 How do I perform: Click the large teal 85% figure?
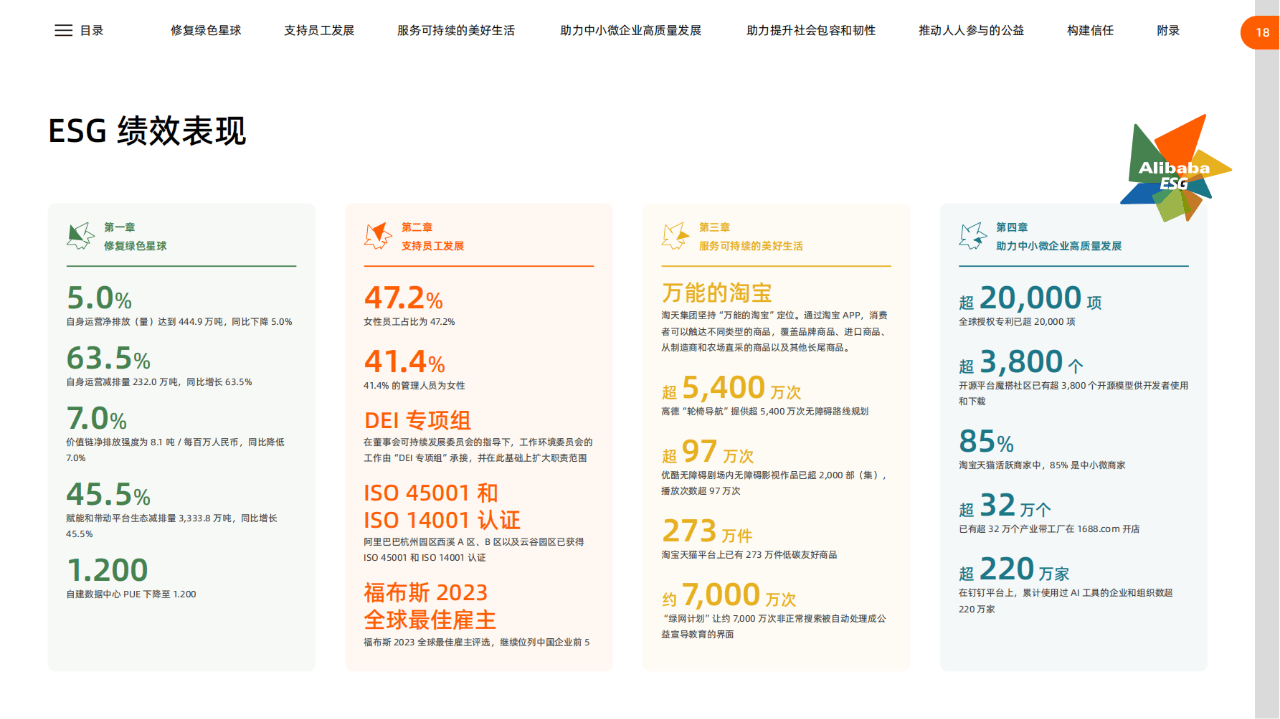(986, 441)
